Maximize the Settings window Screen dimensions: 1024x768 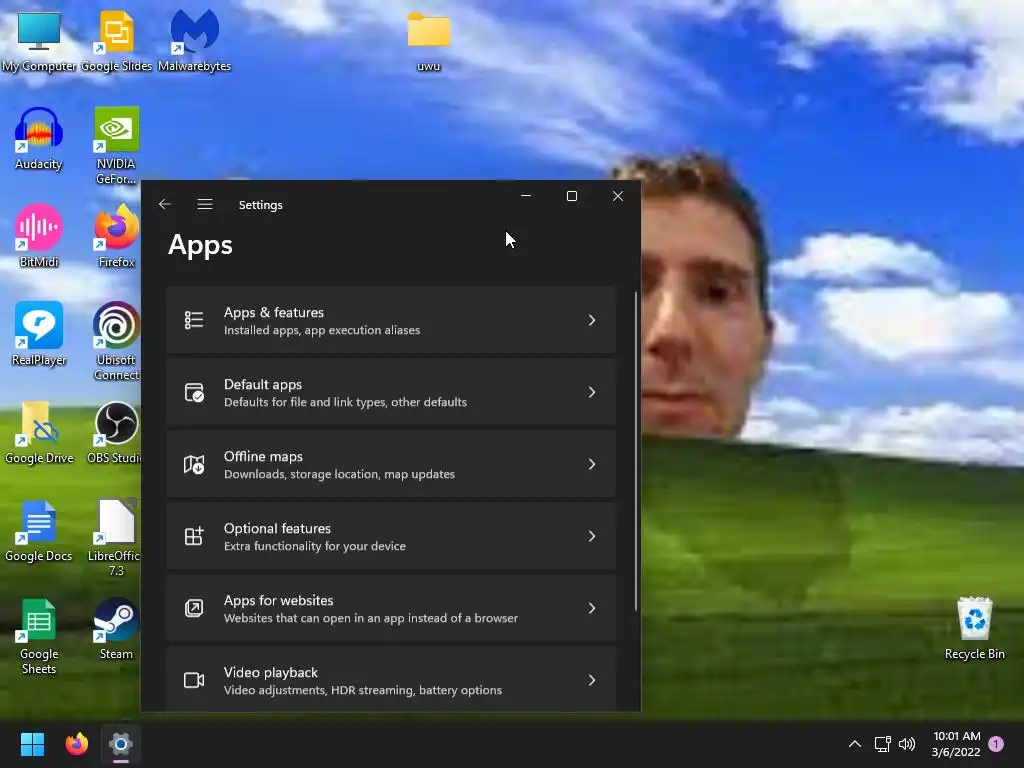(x=571, y=196)
